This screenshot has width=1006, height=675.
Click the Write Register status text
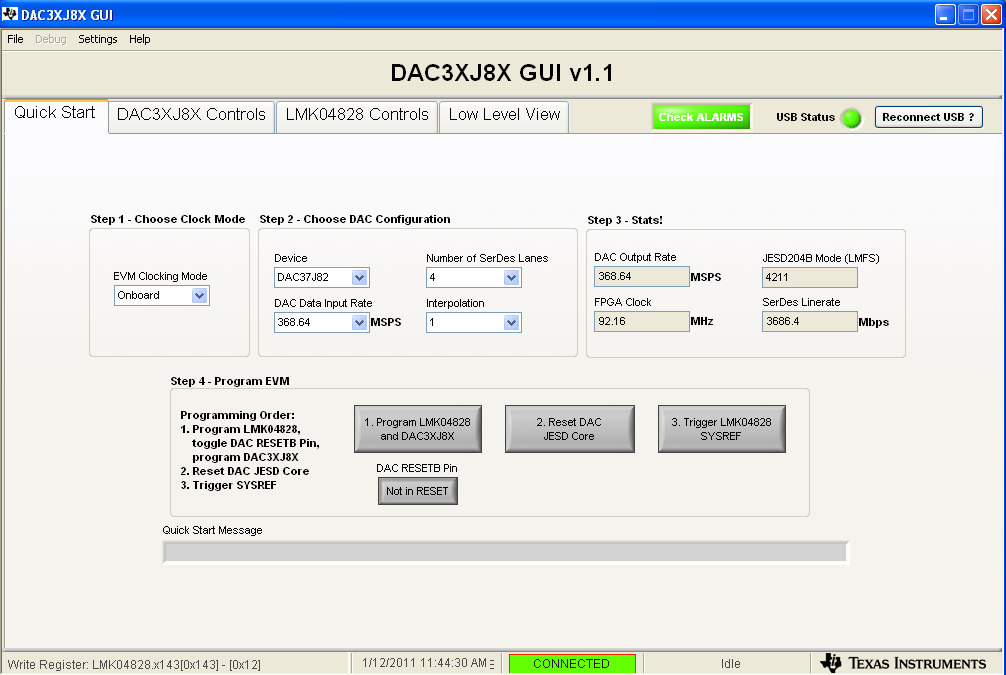(134, 664)
